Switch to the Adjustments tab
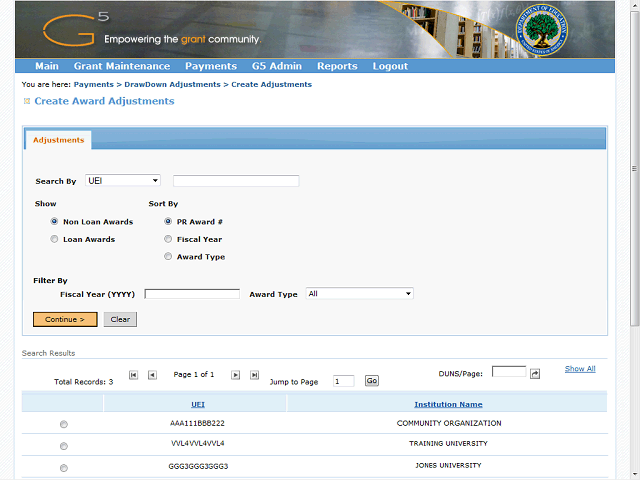This screenshot has width=640, height=480. pos(58,141)
